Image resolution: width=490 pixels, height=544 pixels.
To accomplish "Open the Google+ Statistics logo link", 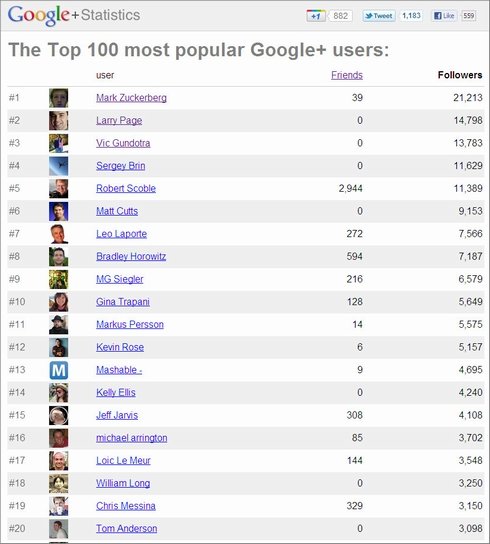I will pos(74,15).
